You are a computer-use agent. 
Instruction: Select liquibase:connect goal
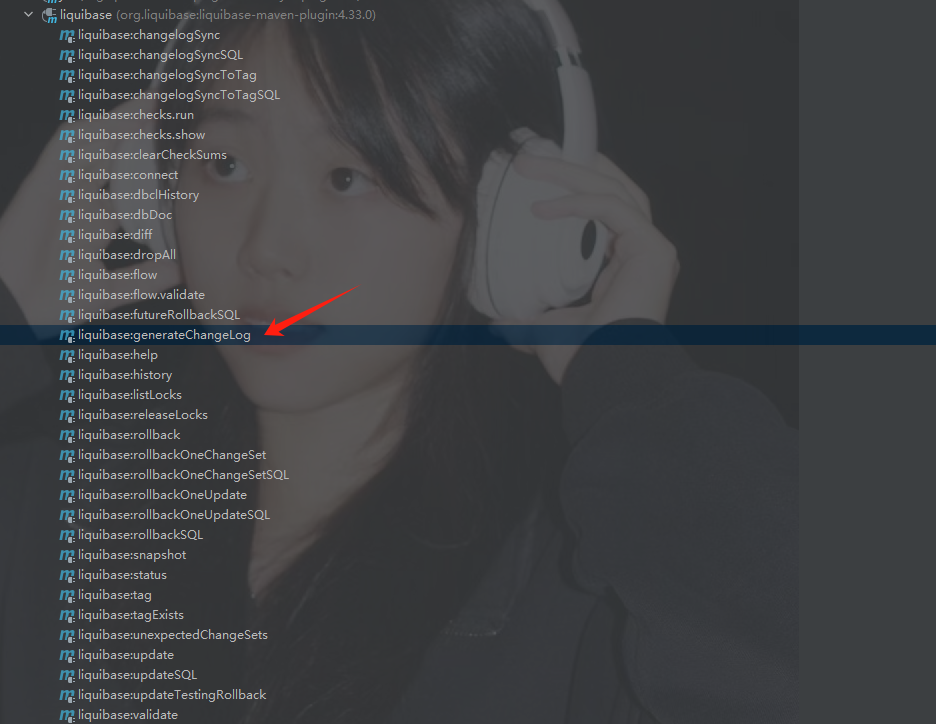(x=128, y=175)
